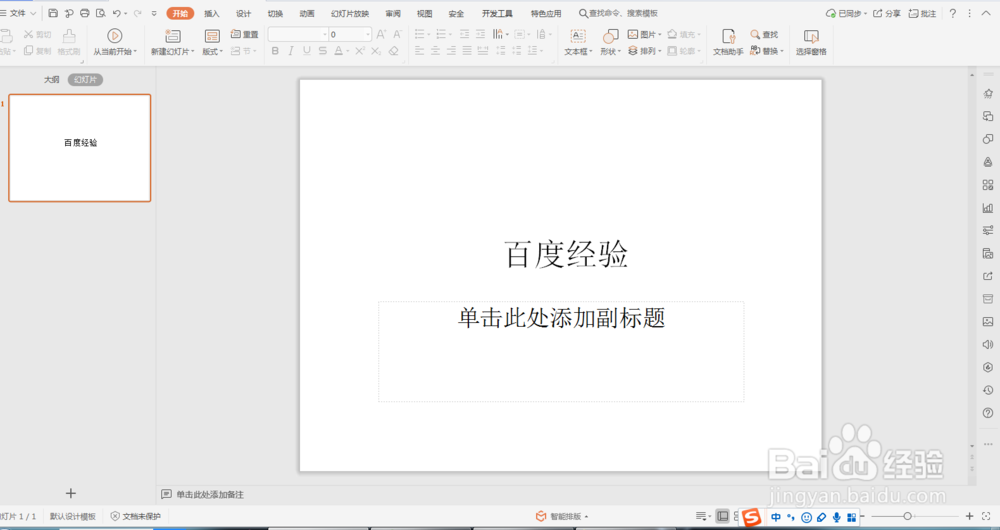
Task: Click the Sogou emoji smiley icon
Action: point(806,517)
